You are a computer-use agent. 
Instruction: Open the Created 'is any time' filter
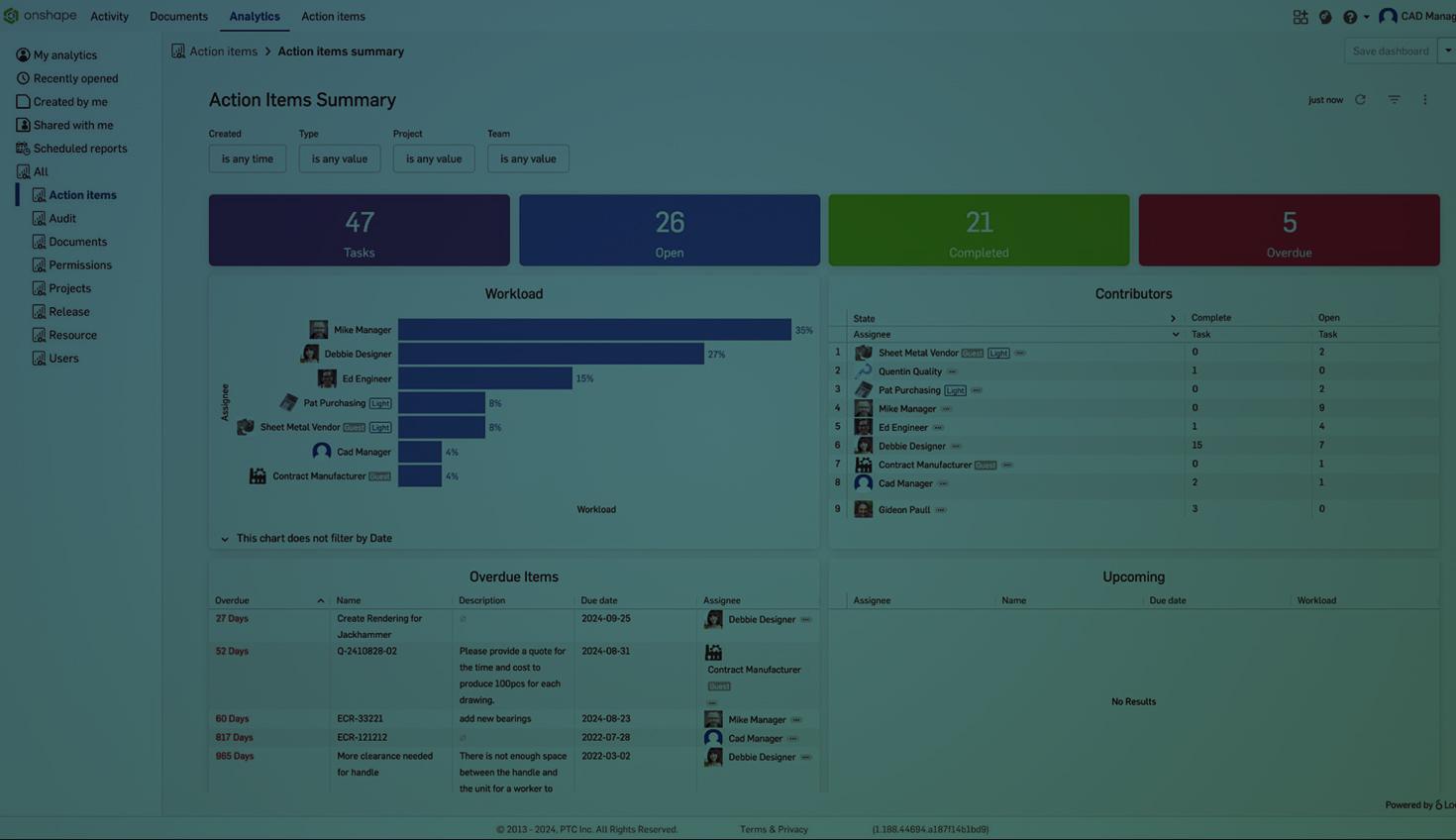(x=247, y=158)
